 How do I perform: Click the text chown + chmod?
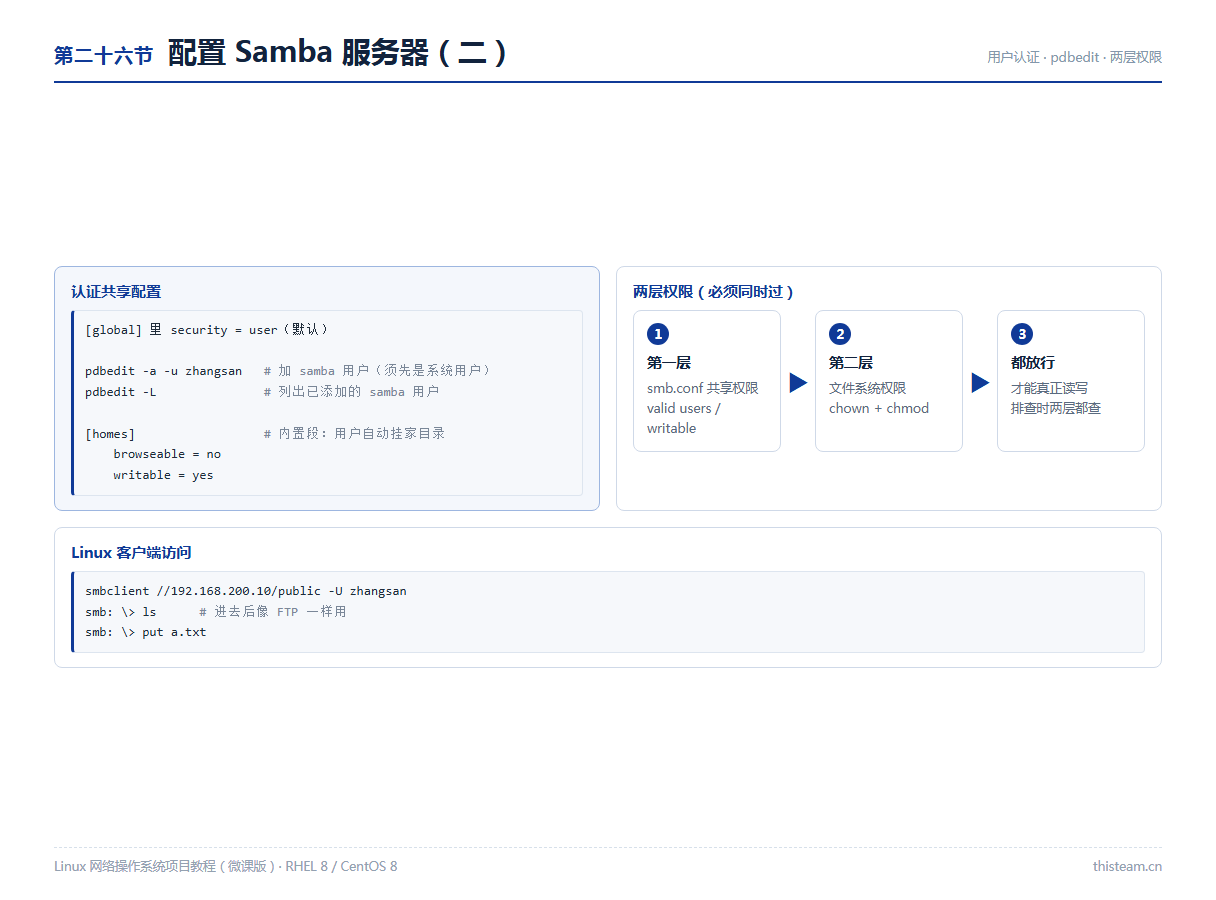pyautogui.click(x=879, y=408)
